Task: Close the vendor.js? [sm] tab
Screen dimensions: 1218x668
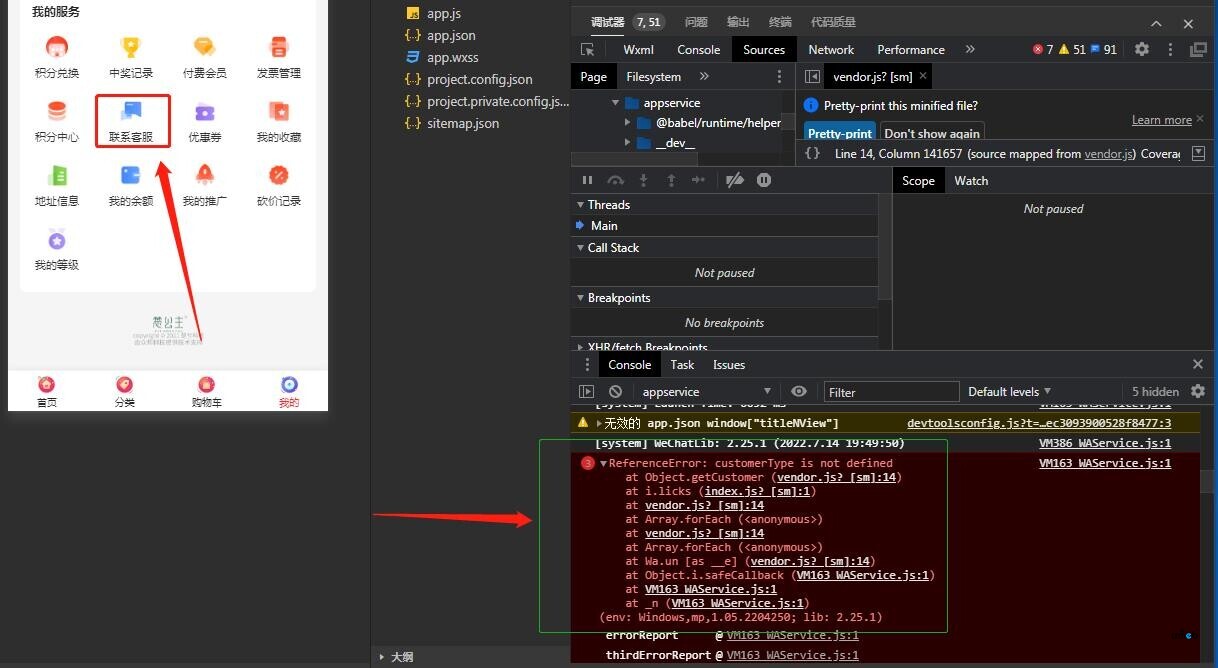Action: pos(923,76)
